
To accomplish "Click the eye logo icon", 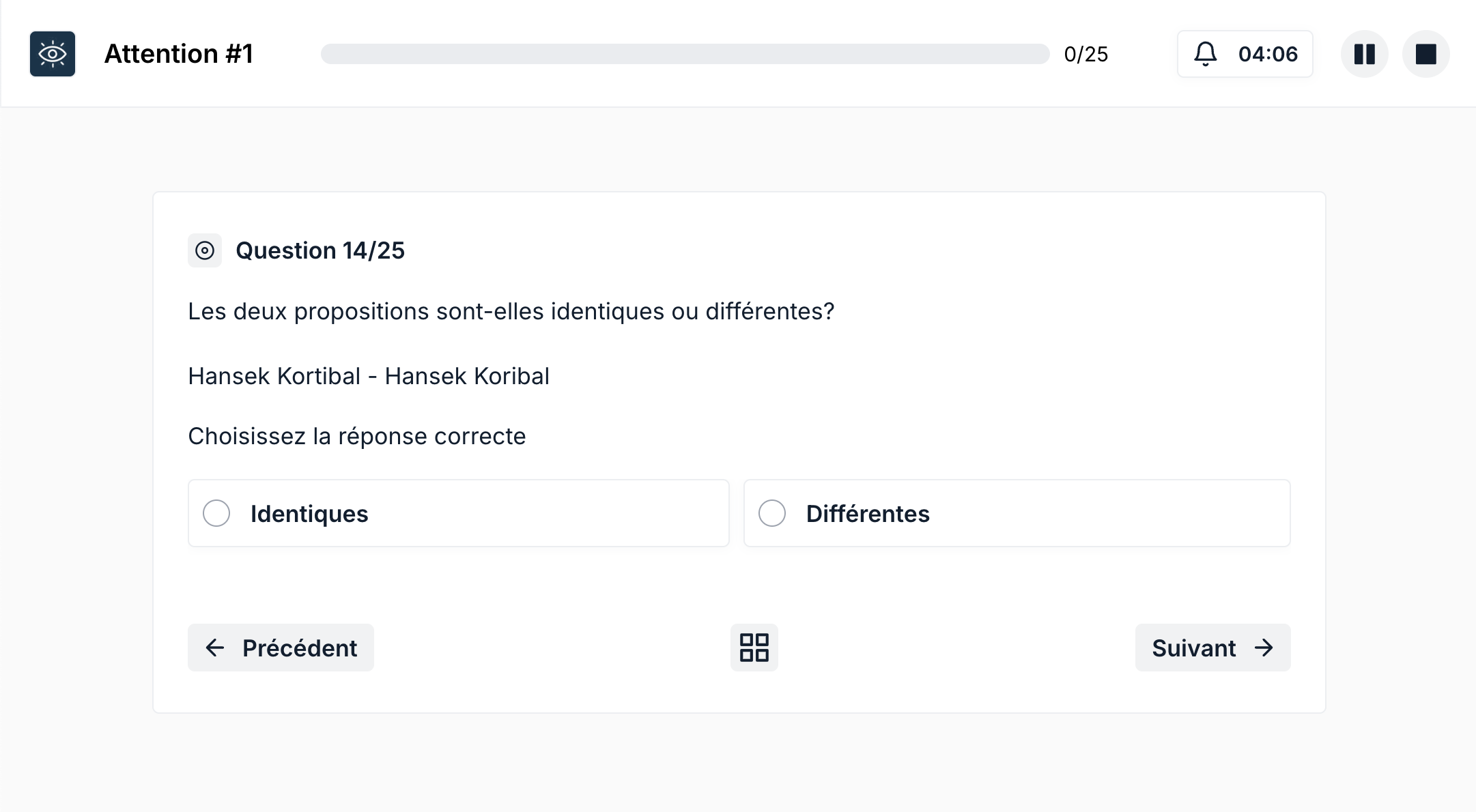I will coord(53,53).
